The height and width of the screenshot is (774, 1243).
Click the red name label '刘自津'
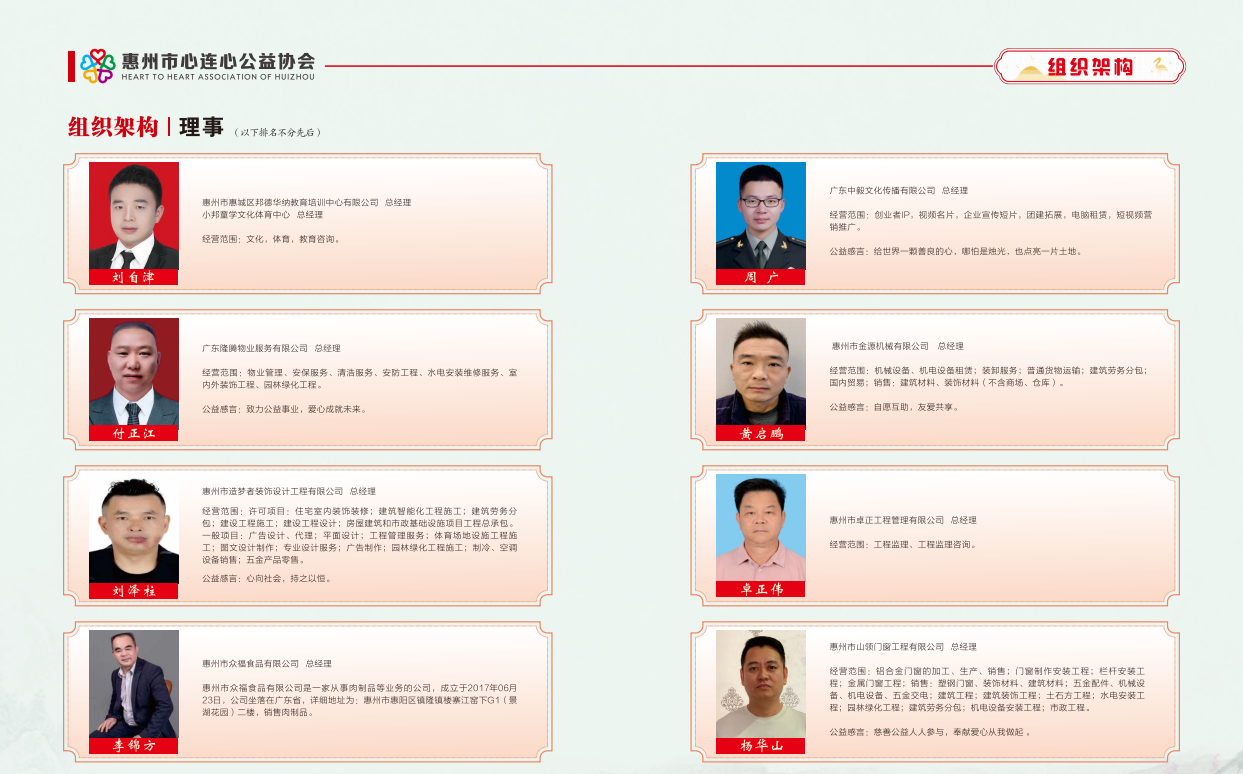134,277
